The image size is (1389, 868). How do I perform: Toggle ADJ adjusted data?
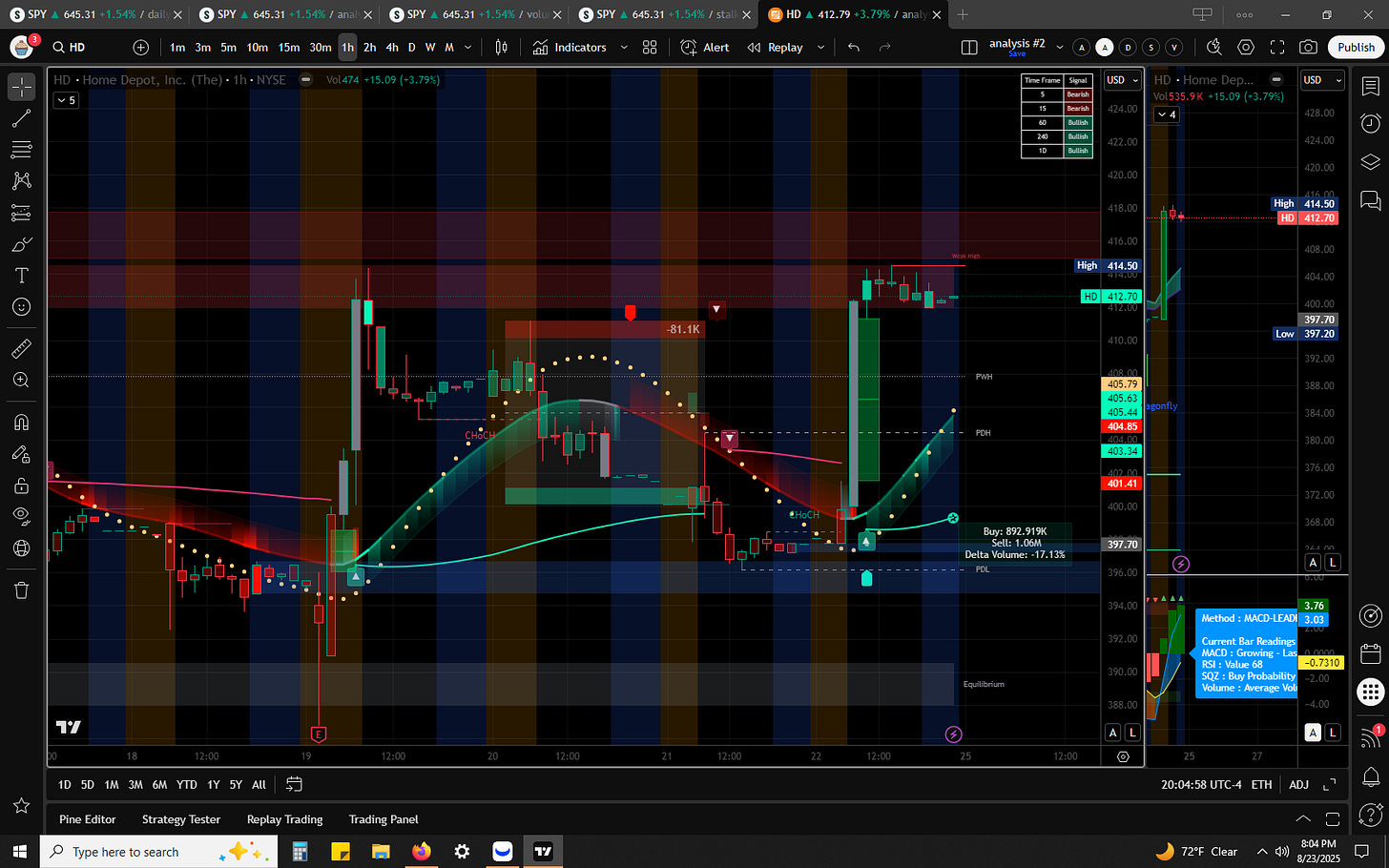1298,784
